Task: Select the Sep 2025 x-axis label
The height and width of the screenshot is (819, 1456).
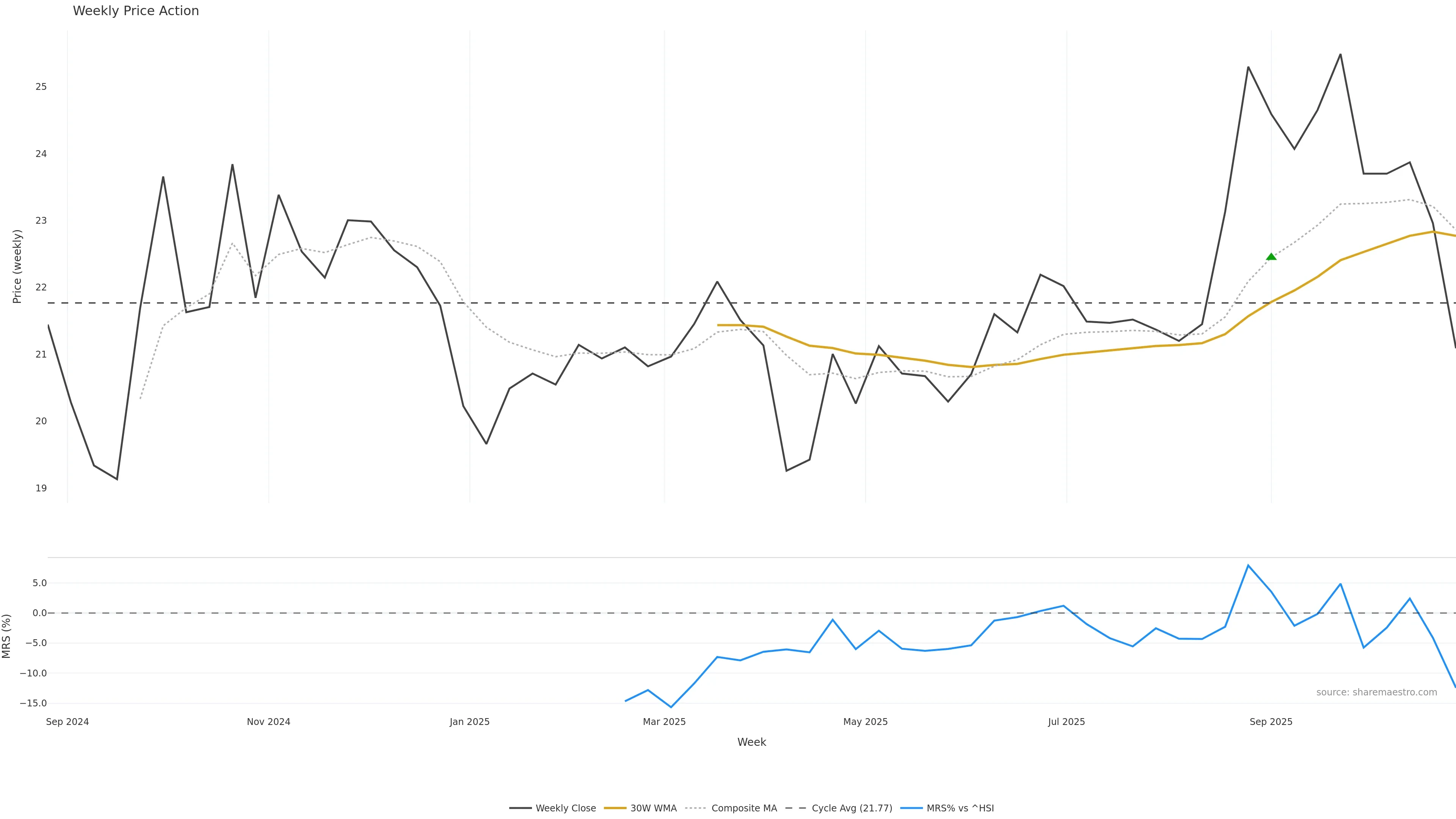Action: [x=1271, y=722]
